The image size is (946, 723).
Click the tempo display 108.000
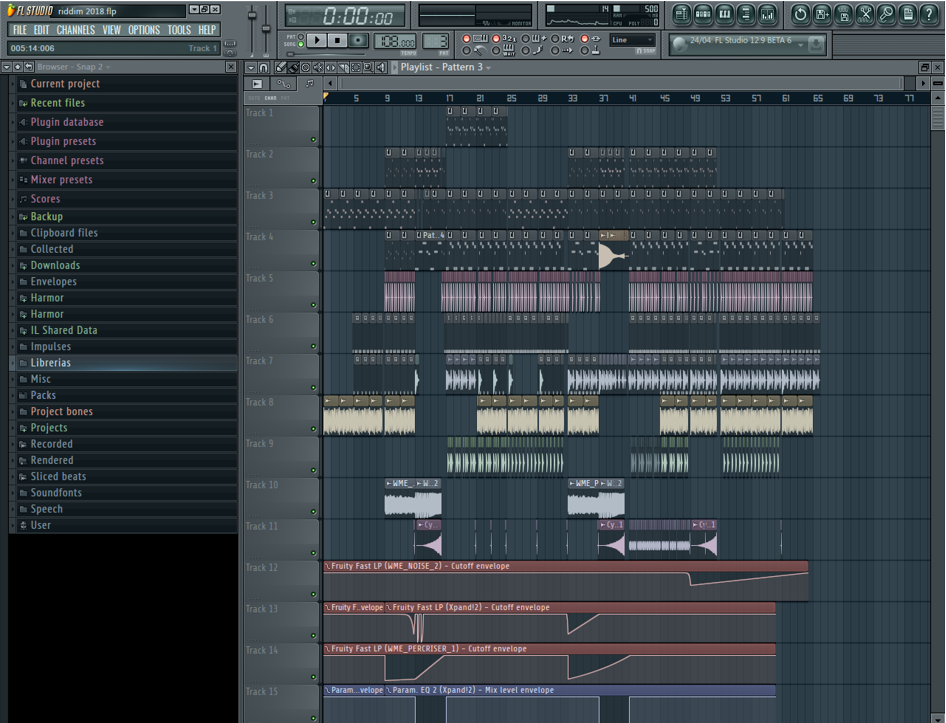395,41
